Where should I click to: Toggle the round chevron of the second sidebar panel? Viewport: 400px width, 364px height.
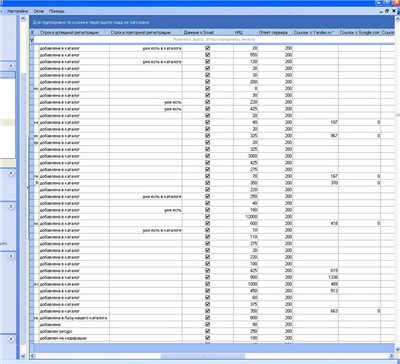[11, 173]
